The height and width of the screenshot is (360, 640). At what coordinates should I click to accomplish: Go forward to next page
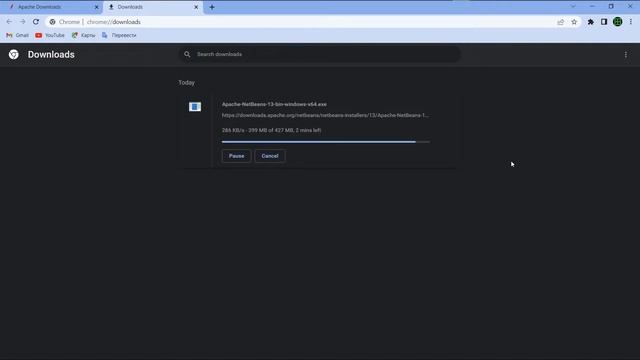[22, 22]
